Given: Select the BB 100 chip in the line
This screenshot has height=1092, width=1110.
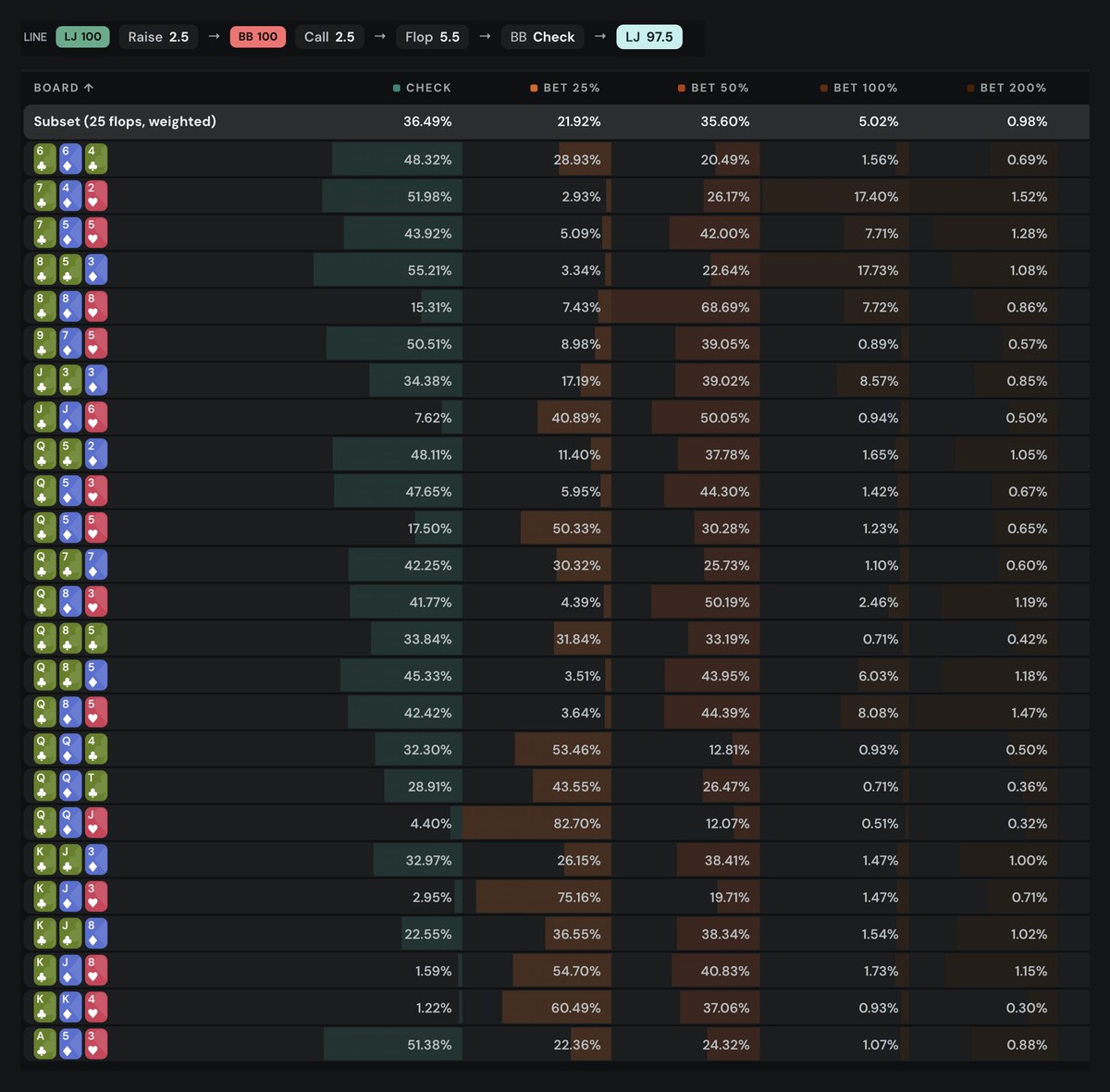Looking at the screenshot, I should pos(258,37).
